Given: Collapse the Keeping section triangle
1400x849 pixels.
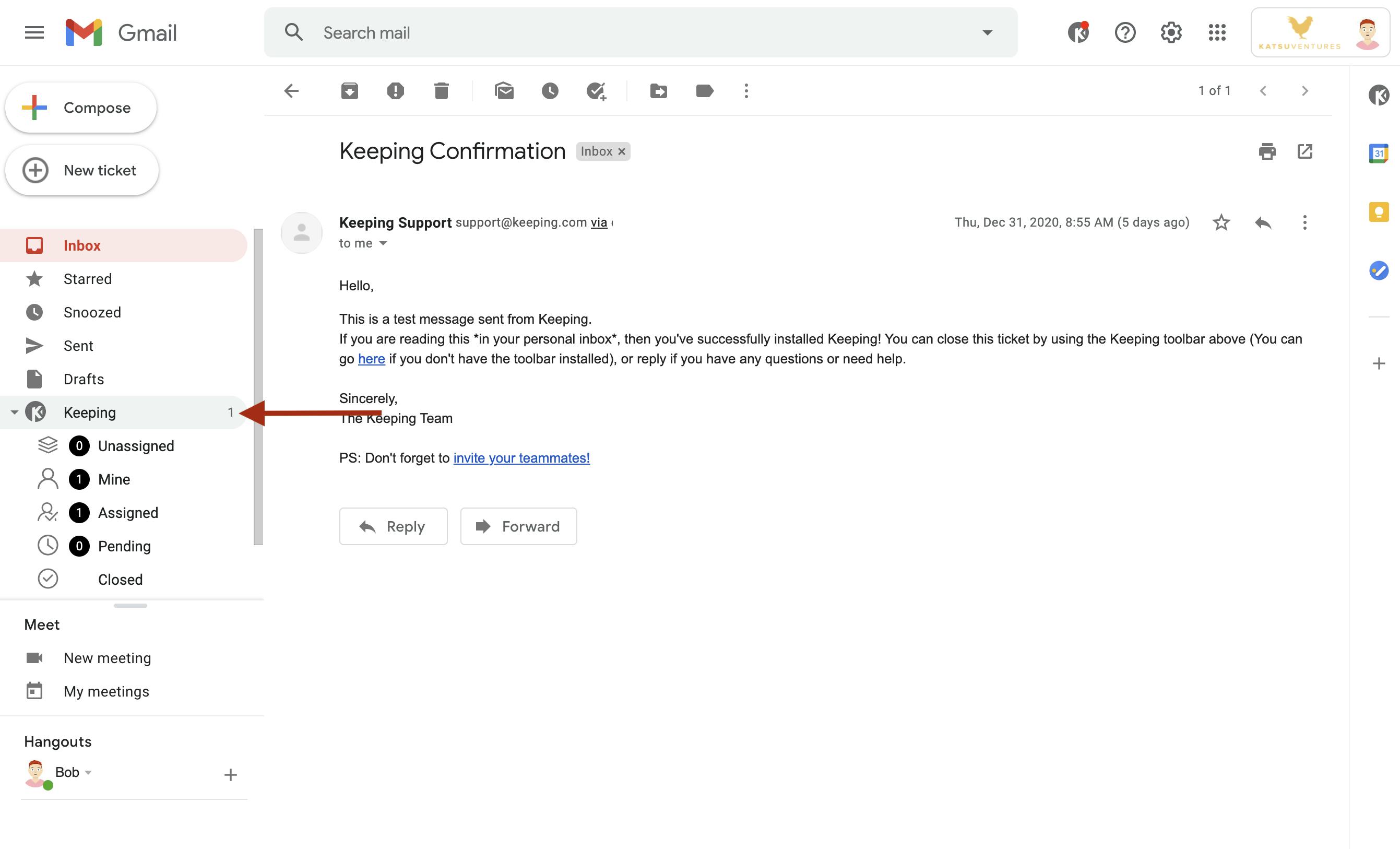Looking at the screenshot, I should pos(14,412).
